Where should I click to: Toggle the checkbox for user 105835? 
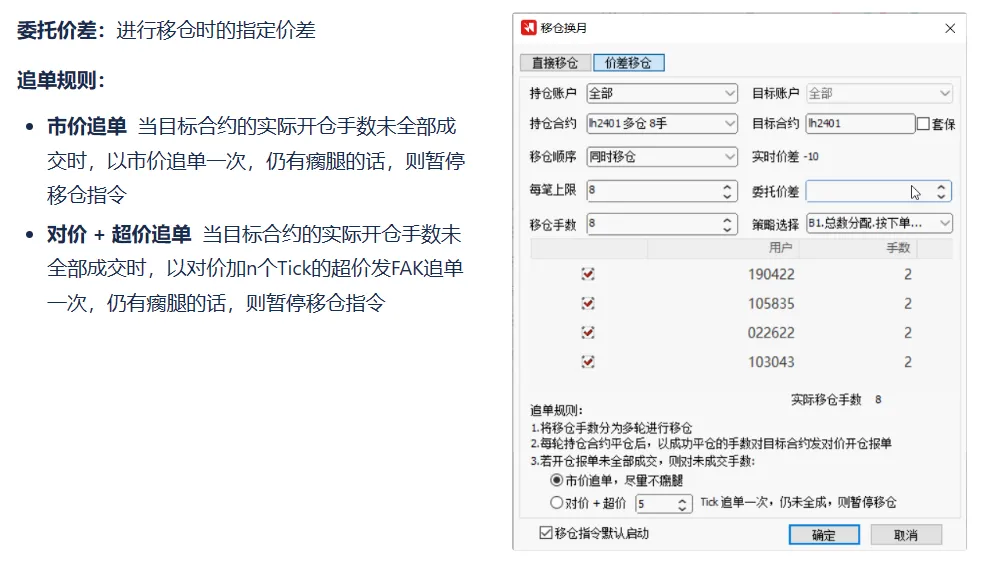coord(588,303)
